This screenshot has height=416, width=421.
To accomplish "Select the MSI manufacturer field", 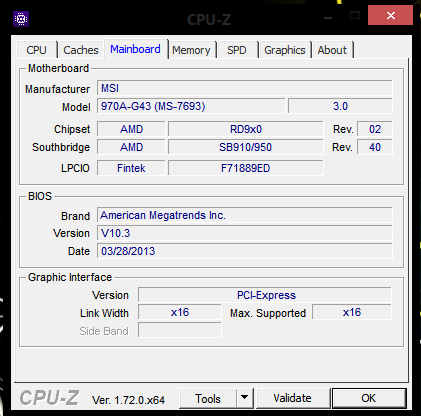I will point(245,88).
